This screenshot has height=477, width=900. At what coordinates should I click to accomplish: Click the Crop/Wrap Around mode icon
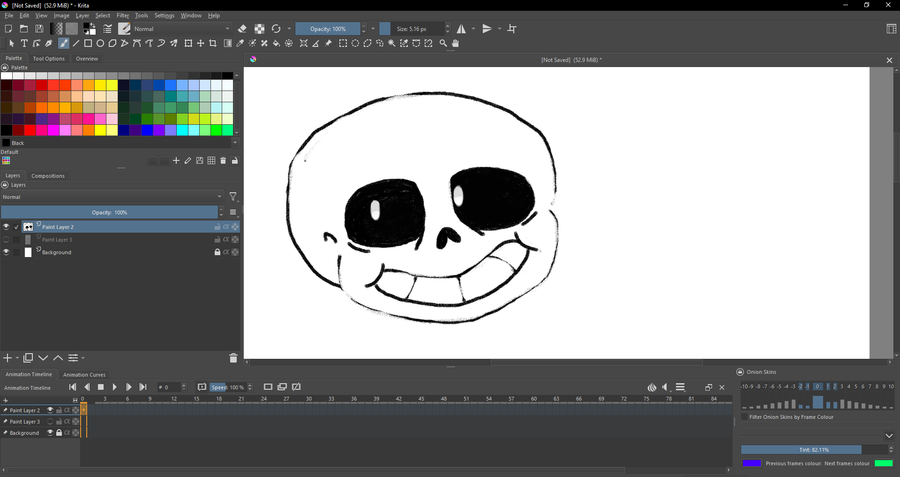point(512,29)
